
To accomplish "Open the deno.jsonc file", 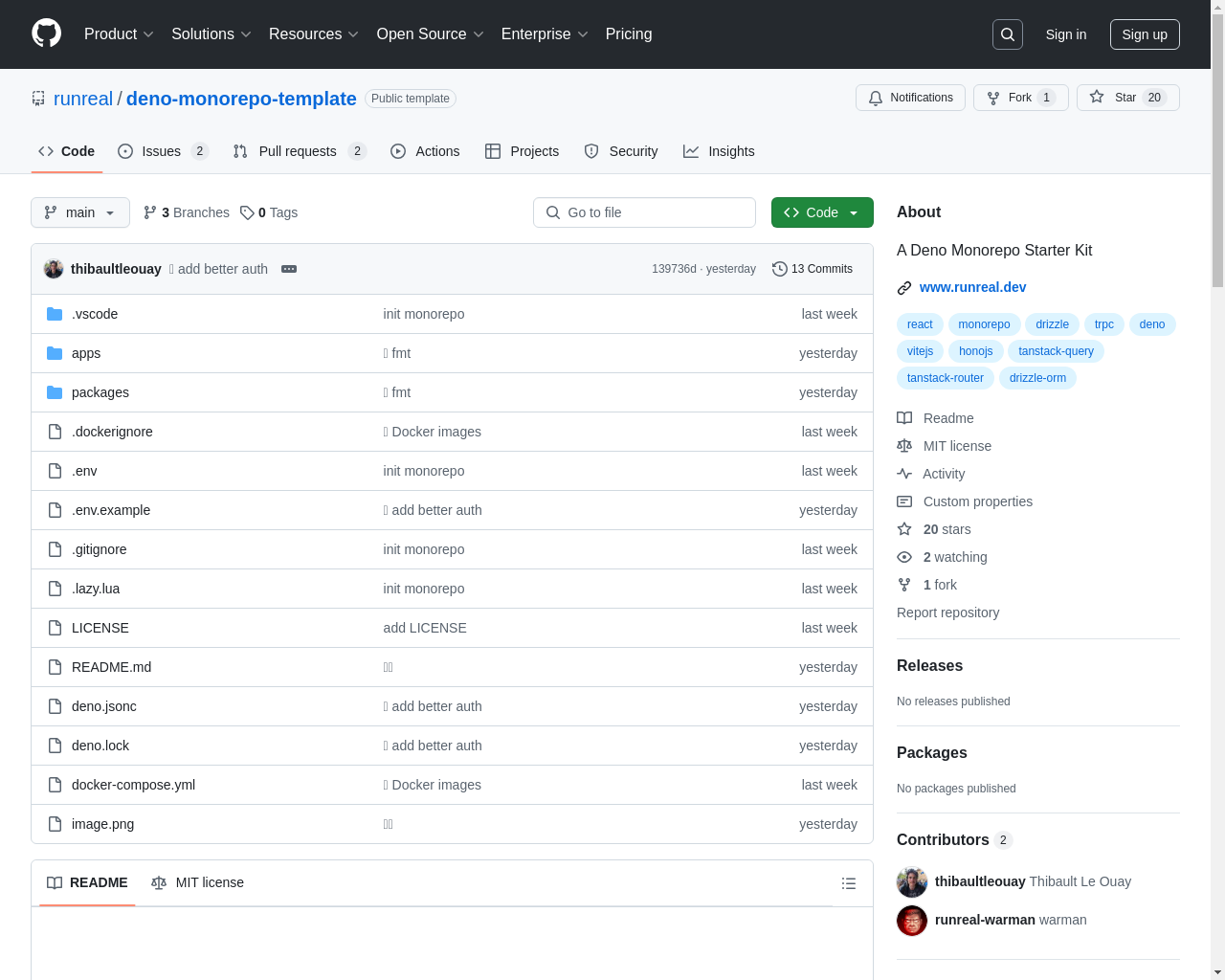I will point(104,706).
